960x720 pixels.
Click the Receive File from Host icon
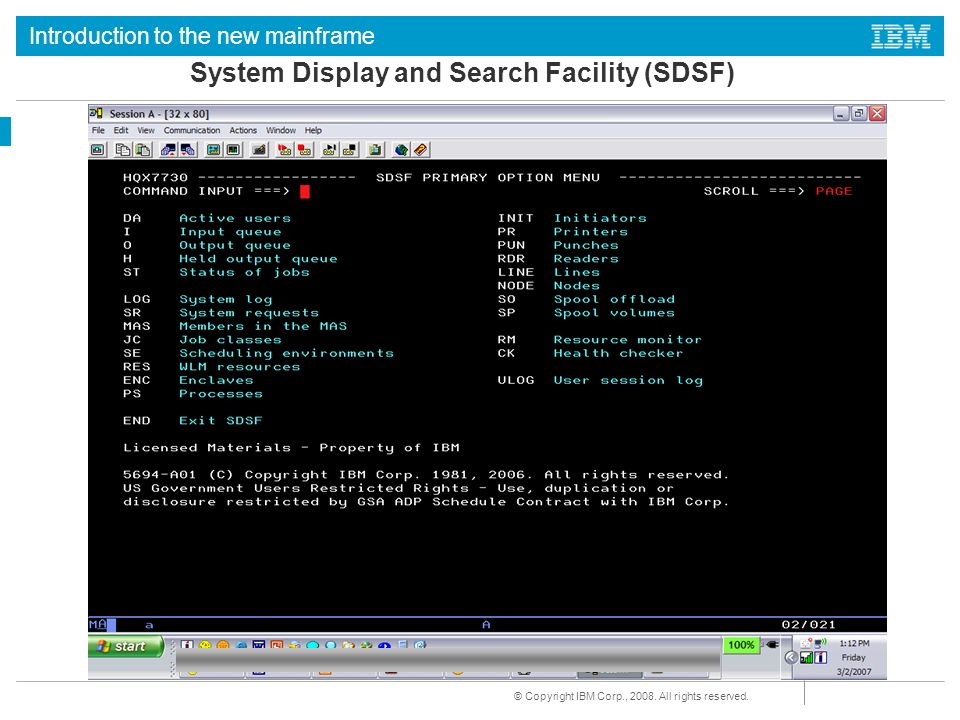188,149
